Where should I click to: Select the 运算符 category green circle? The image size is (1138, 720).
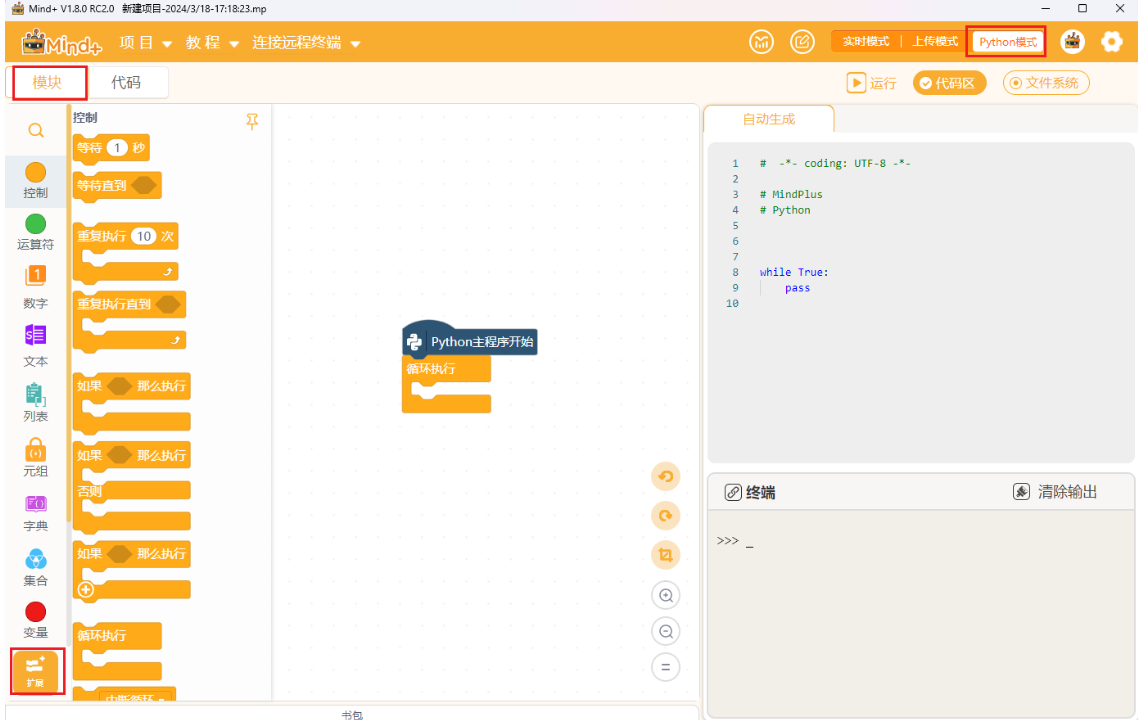[36, 224]
